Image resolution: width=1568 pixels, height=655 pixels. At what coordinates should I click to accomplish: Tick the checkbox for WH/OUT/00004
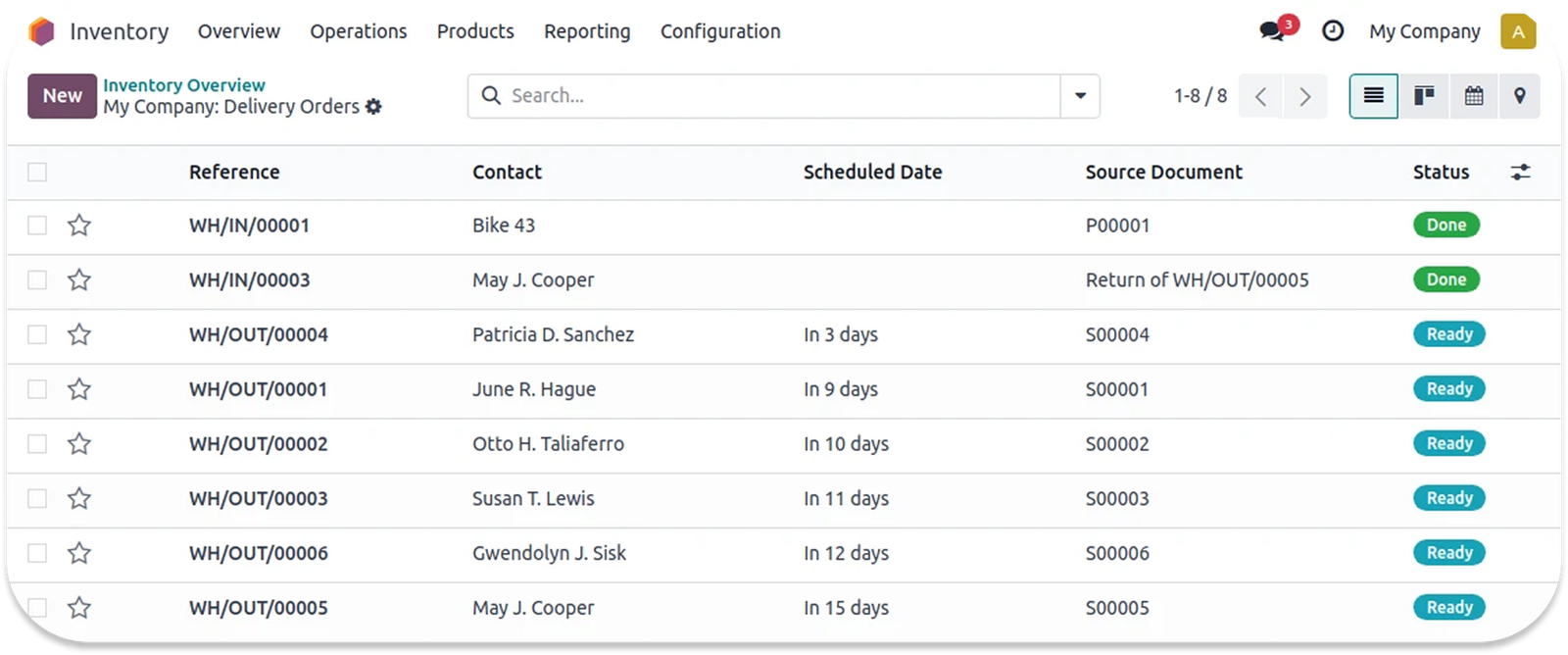(37, 335)
